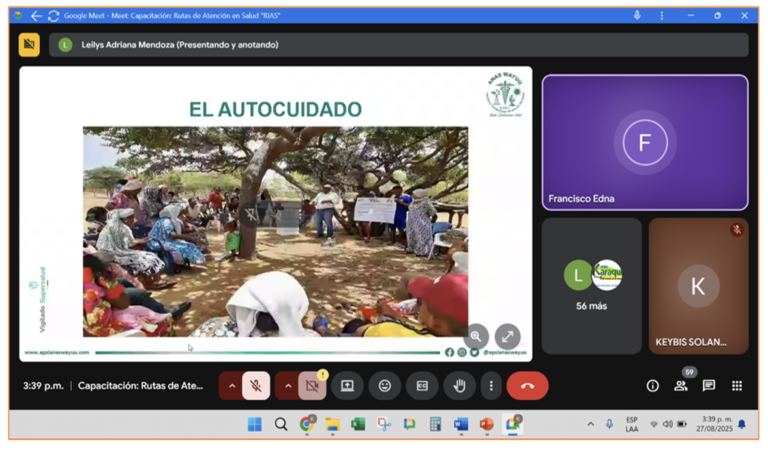Image resolution: width=768 pixels, height=450 pixels.
Task: Expand the presentation to fullscreen
Action: coord(507,337)
